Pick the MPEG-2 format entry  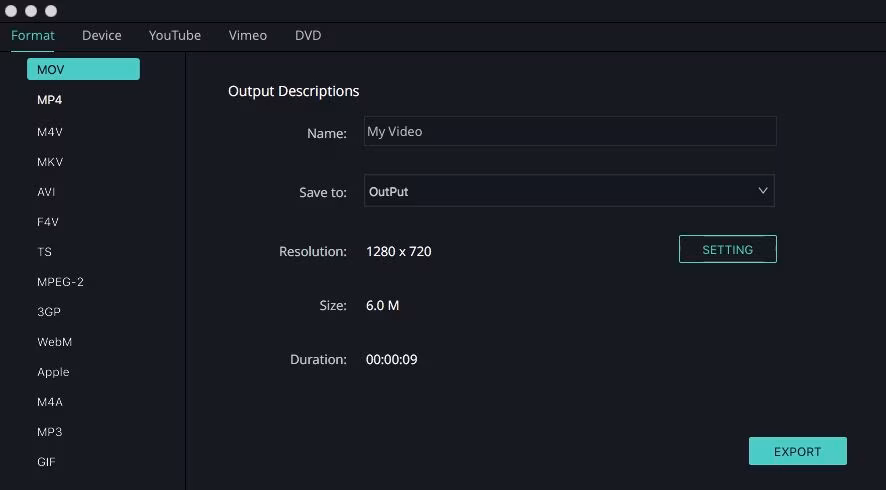(x=60, y=282)
